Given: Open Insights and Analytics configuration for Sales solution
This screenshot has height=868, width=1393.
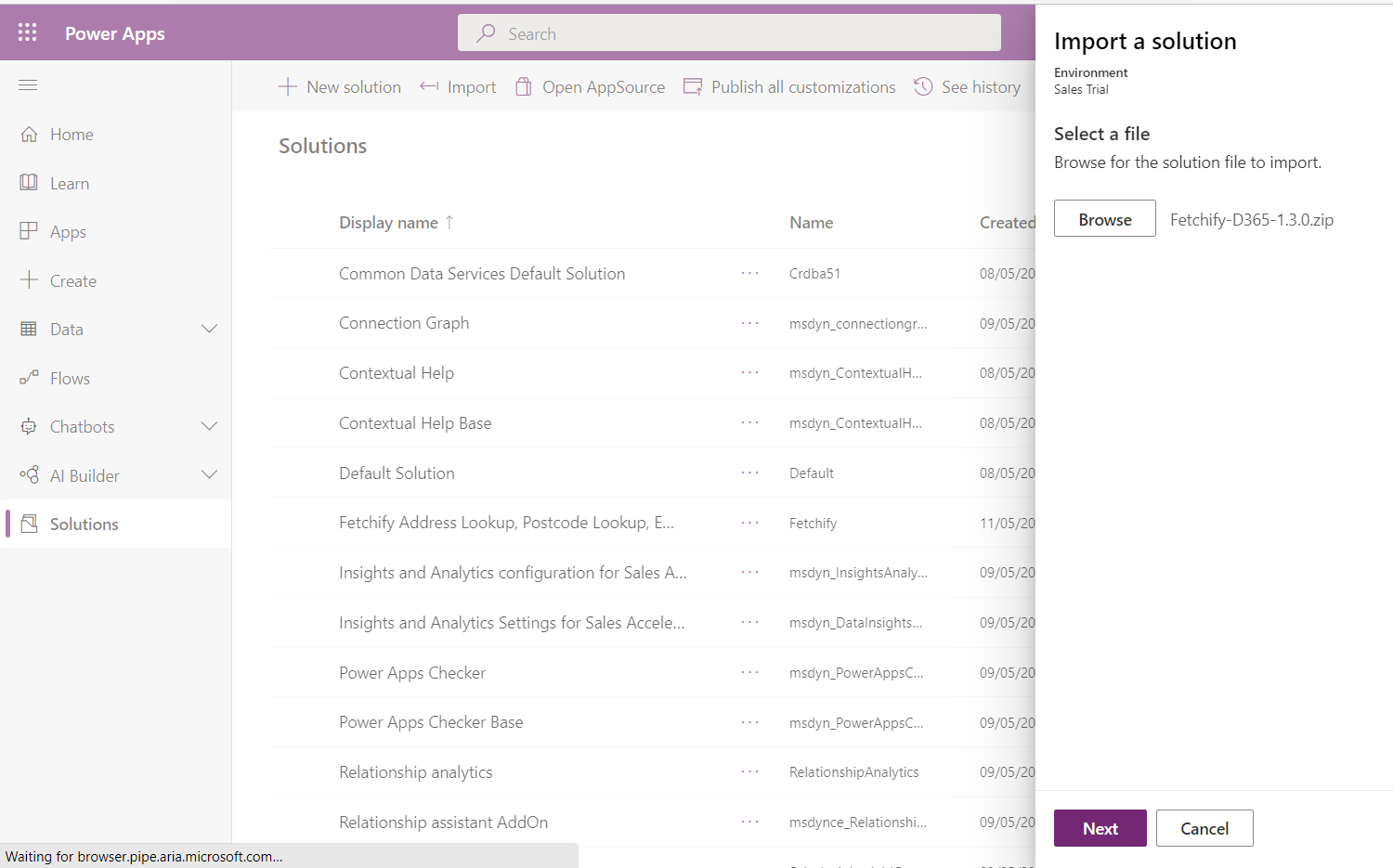Looking at the screenshot, I should 513,573.
